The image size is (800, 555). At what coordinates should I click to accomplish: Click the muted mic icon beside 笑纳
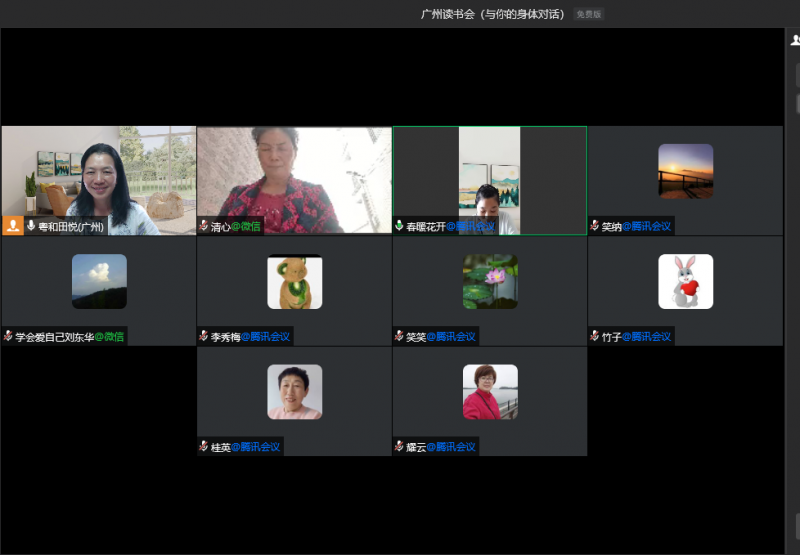coord(595,226)
